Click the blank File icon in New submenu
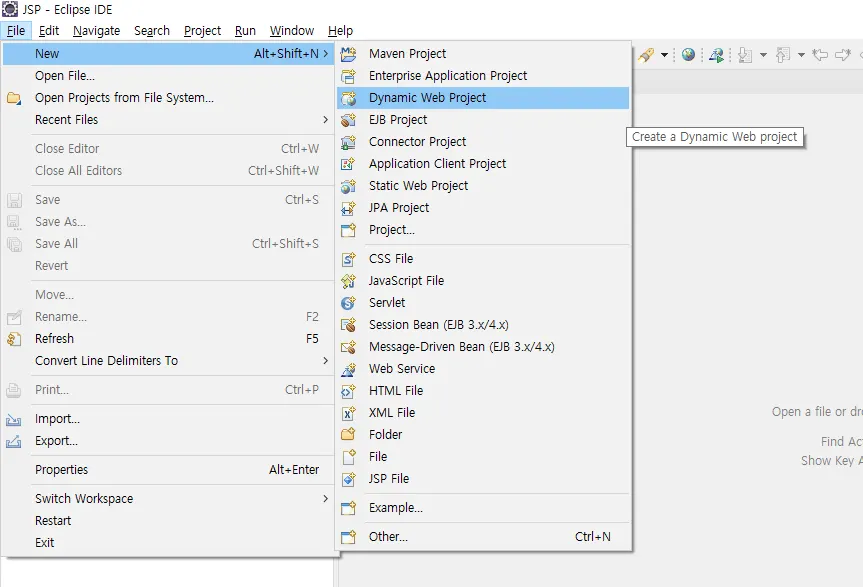The image size is (863, 587). click(x=348, y=457)
